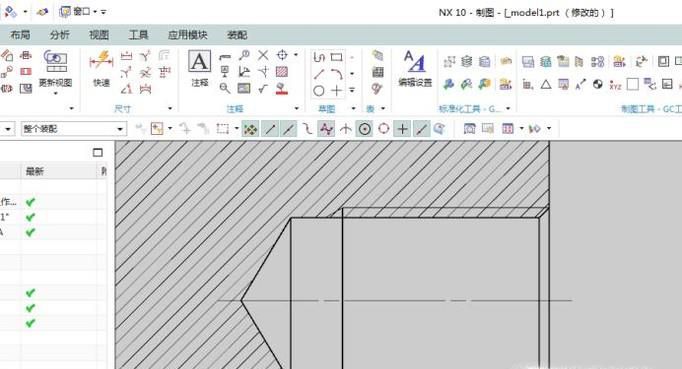682x369 pixels.
Task: Click the black-white center of mass icon
Action: [x=598, y=84]
